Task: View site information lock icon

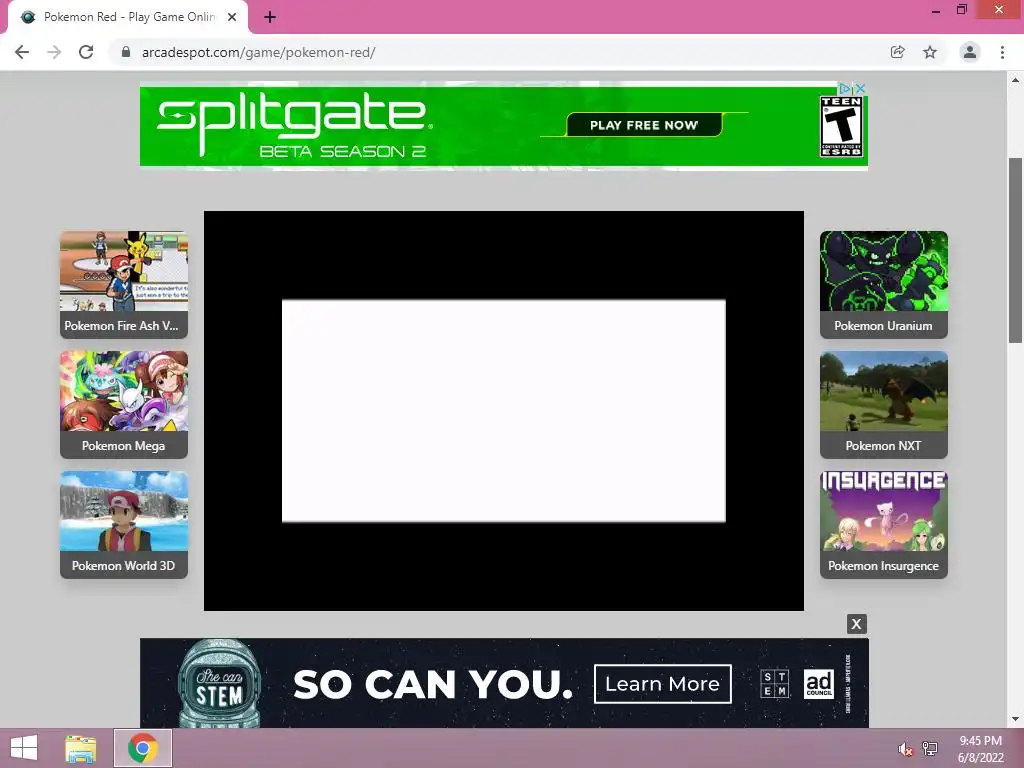Action: point(126,52)
